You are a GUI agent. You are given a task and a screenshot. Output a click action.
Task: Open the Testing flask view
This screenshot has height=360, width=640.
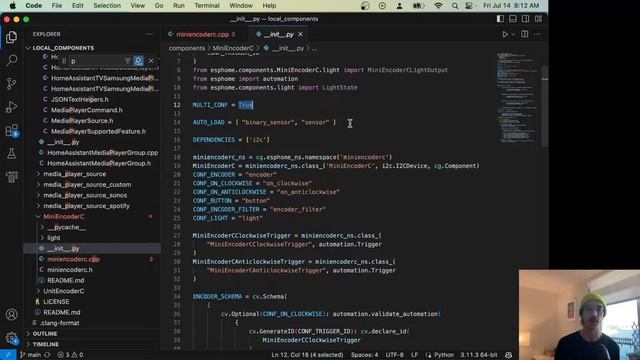[x=11, y=154]
